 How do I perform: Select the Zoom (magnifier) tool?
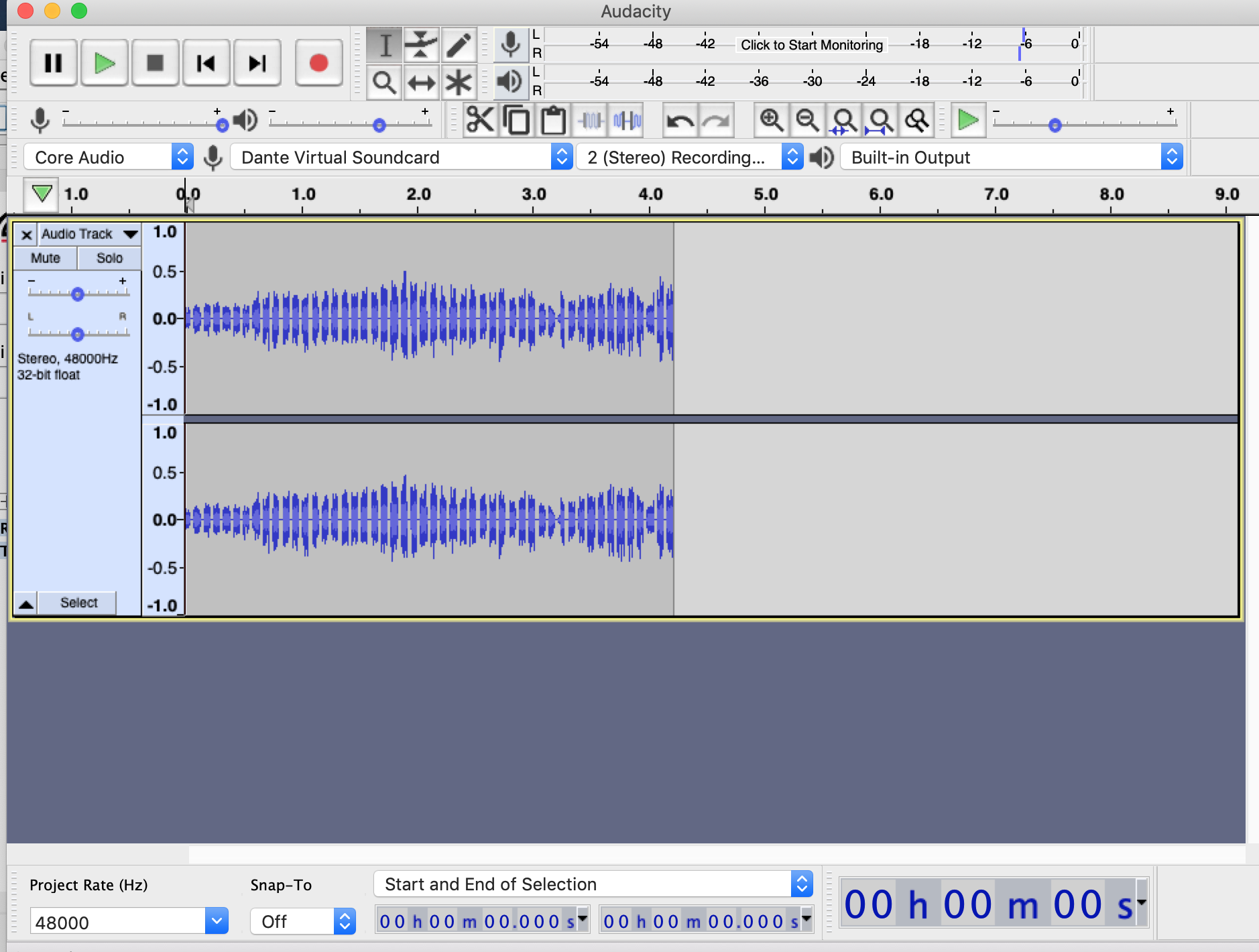pyautogui.click(x=384, y=82)
